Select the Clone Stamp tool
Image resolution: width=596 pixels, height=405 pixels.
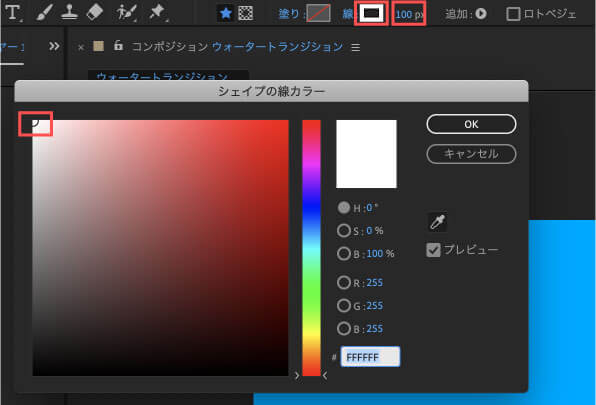(x=69, y=12)
